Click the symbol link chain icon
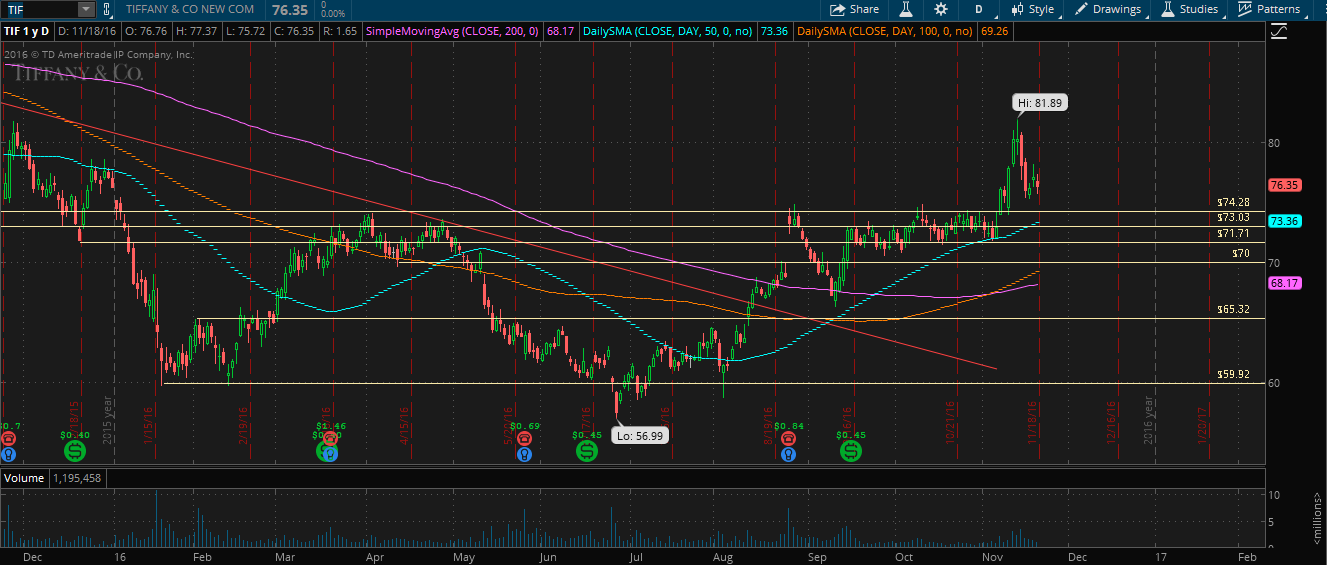 click(x=108, y=9)
